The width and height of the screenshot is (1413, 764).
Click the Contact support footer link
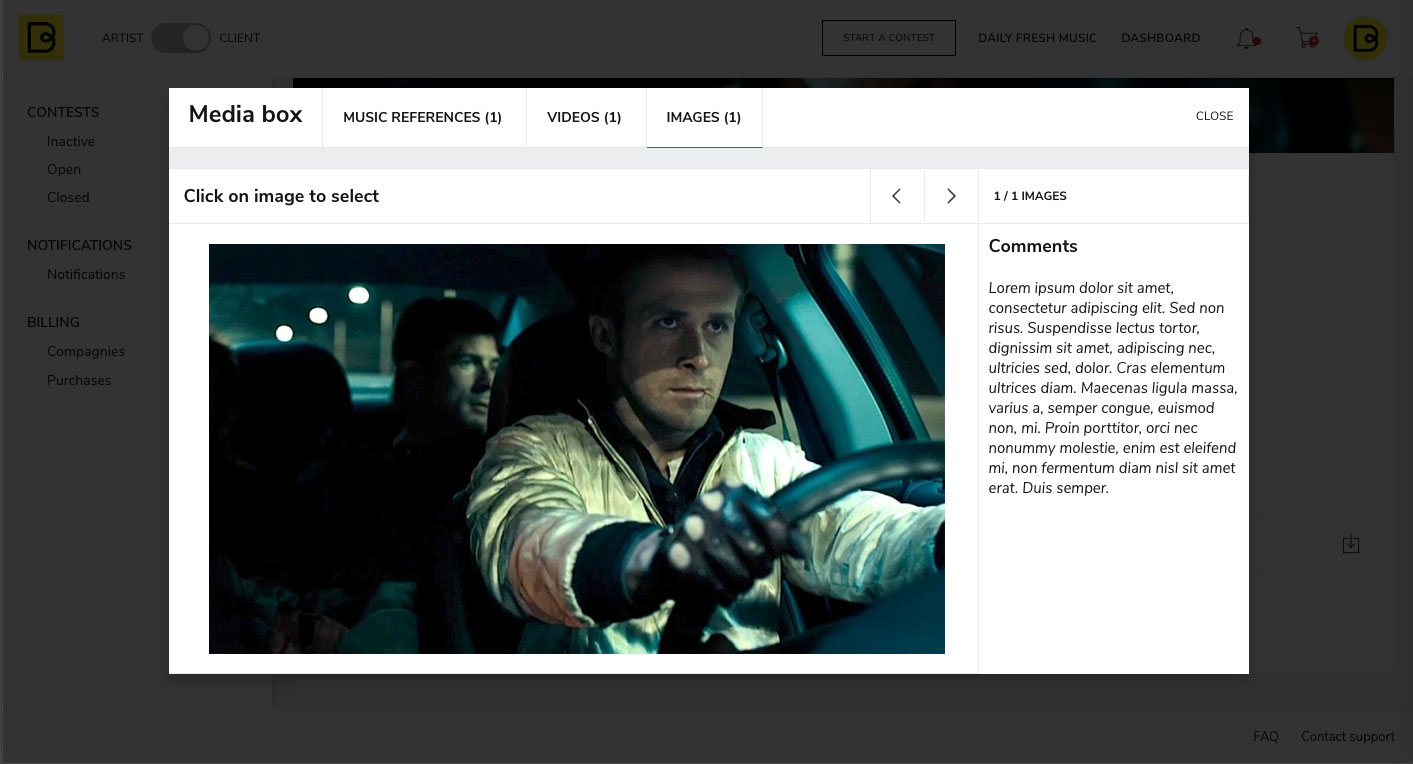point(1347,736)
